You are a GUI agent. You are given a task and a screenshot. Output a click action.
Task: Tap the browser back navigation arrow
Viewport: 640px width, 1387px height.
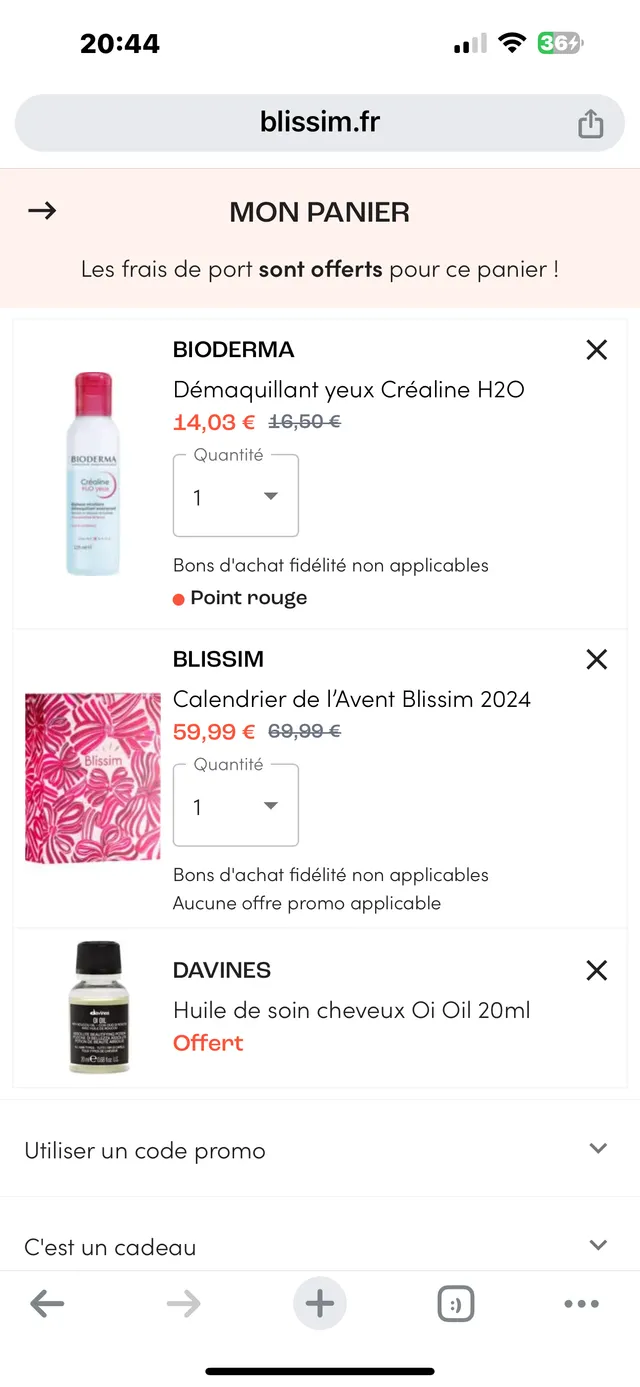pos(47,1303)
